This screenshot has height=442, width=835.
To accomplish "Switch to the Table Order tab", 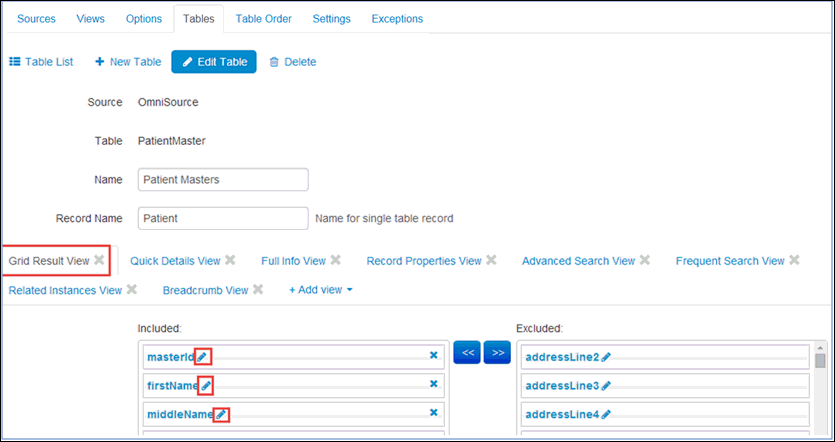I will click(262, 19).
